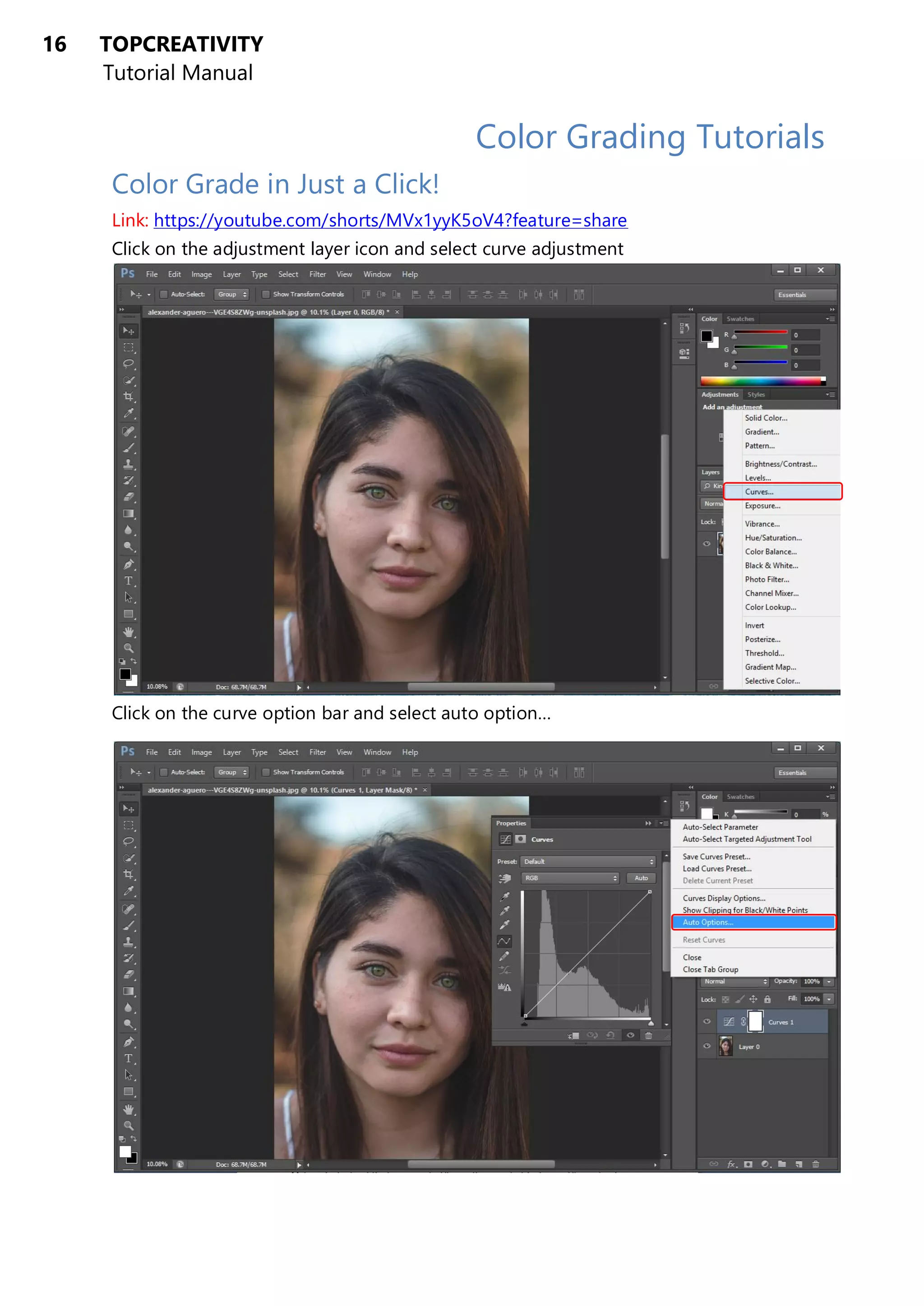This screenshot has height=1306, width=924.
Task: Select the edit-points curve icon in Properties
Action: (x=504, y=941)
